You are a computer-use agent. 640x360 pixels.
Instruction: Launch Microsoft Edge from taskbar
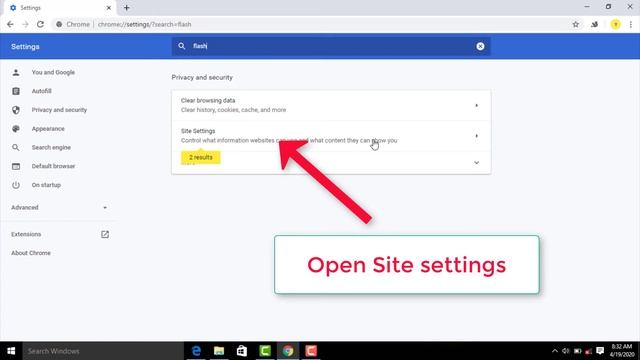point(196,351)
